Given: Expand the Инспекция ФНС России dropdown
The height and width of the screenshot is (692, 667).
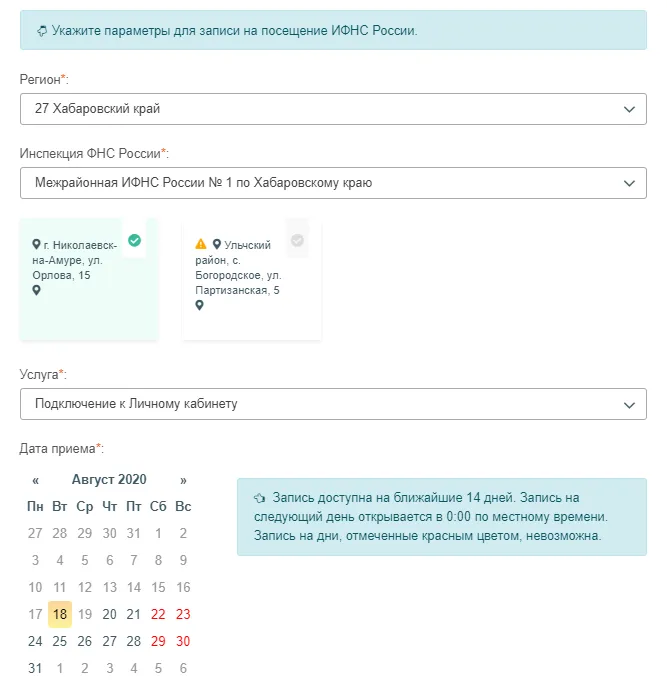Looking at the screenshot, I should point(333,184).
